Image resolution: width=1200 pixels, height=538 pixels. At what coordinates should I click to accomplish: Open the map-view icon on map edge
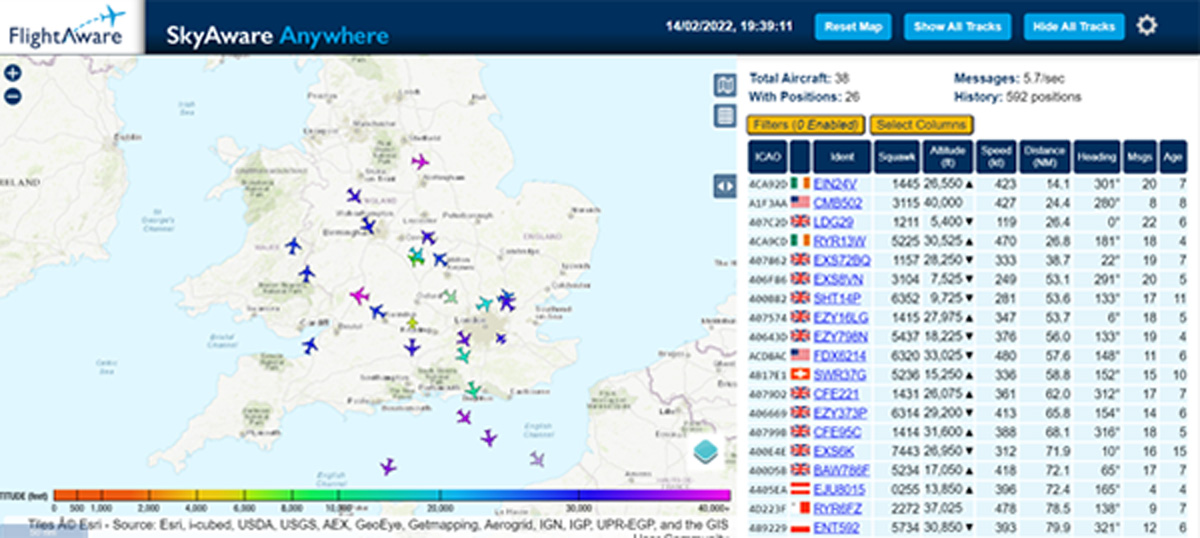click(x=726, y=86)
